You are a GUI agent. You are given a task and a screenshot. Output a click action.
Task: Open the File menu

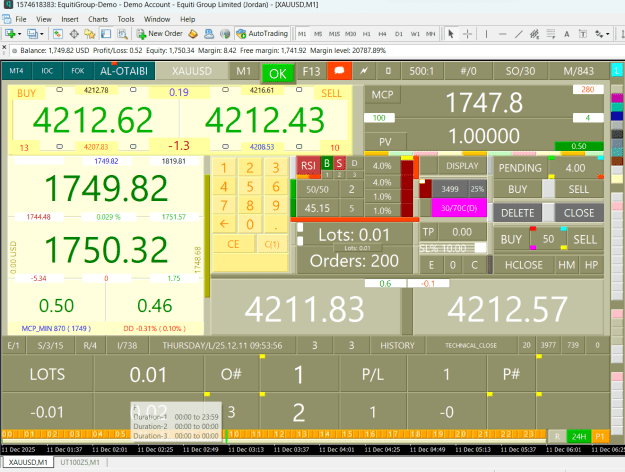21,19
